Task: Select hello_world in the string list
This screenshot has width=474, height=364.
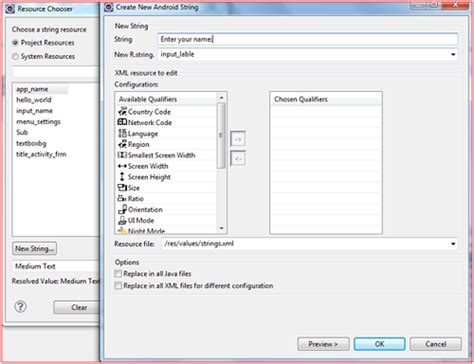Action: [34, 100]
